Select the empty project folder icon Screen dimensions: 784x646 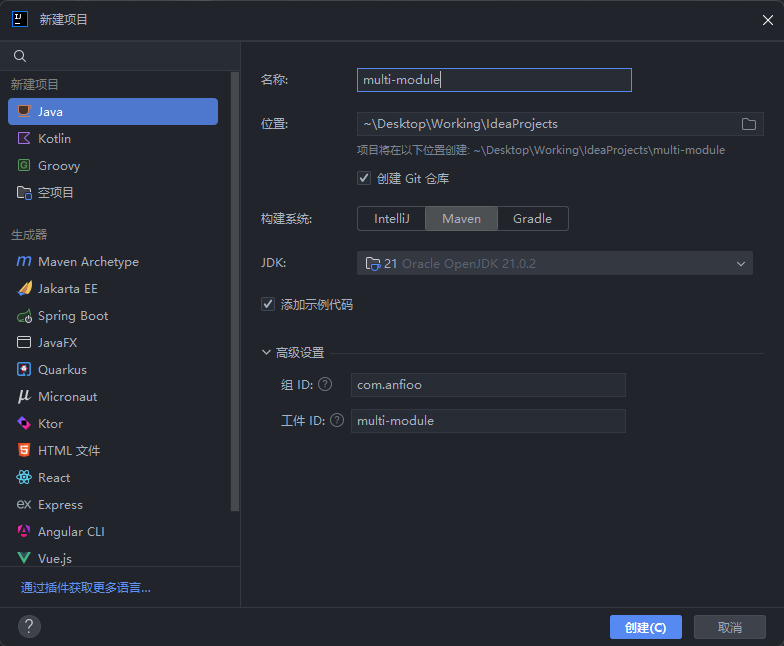click(24, 192)
